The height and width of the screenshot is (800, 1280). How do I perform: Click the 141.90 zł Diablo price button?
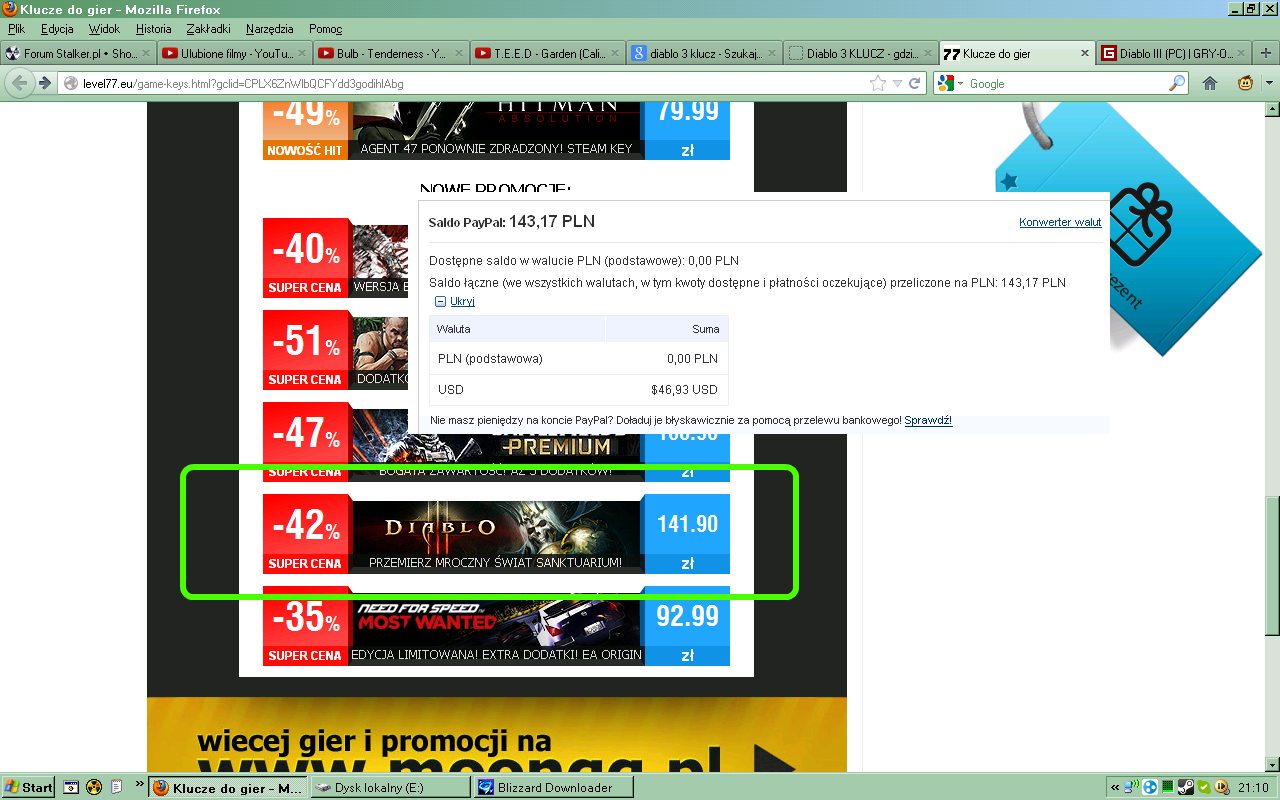tap(687, 534)
